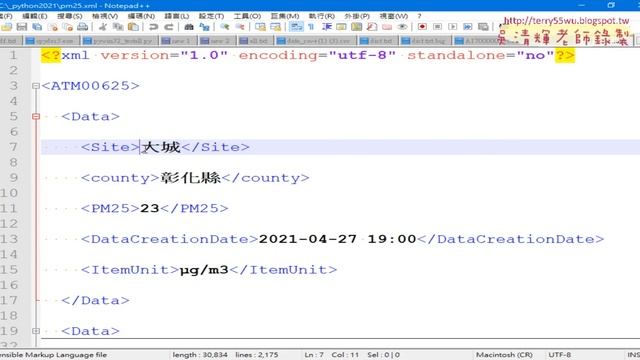Open the 編輯(E) menu
Viewport: 640px width, 360px height.
(35, 16)
